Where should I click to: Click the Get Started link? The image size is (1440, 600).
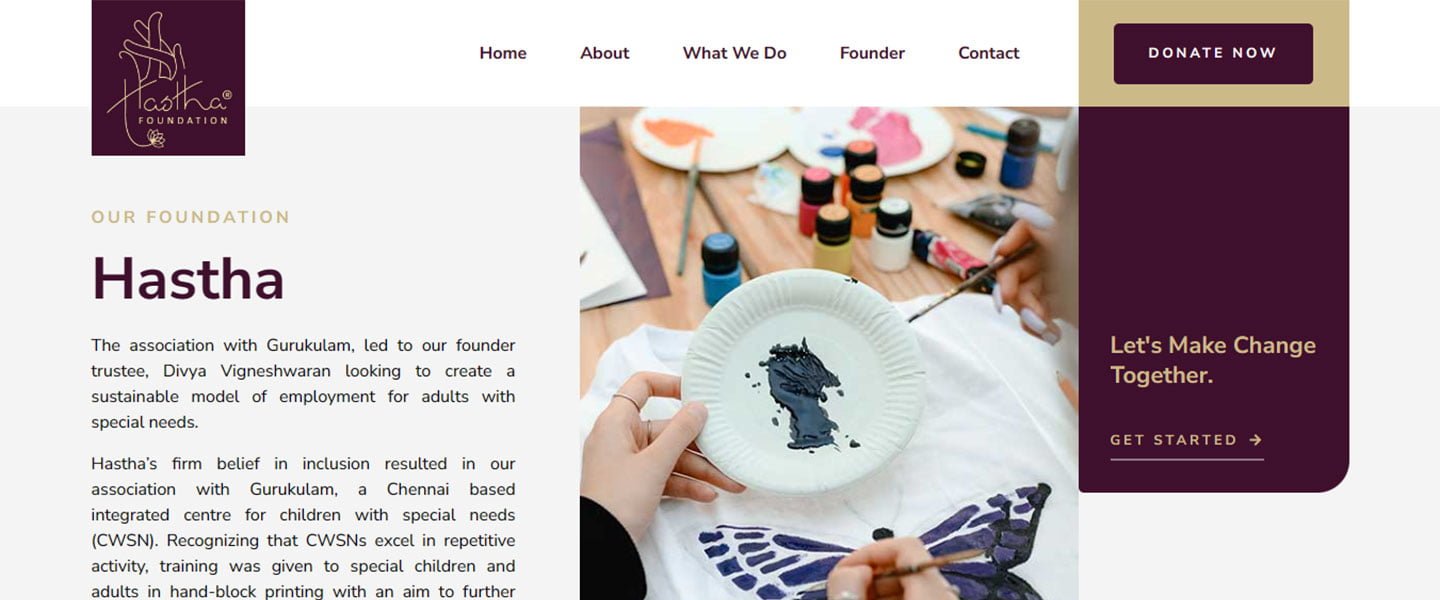click(1187, 440)
